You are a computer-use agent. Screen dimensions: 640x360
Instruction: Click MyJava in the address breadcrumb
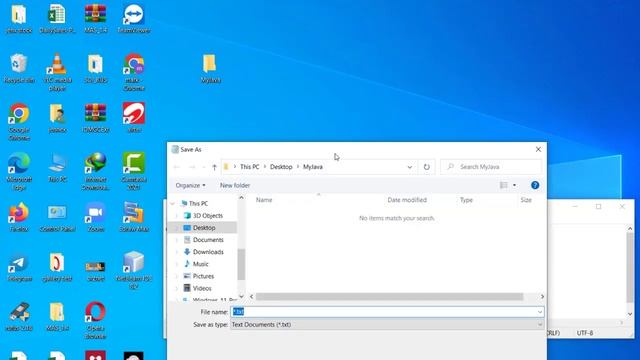pyautogui.click(x=313, y=167)
